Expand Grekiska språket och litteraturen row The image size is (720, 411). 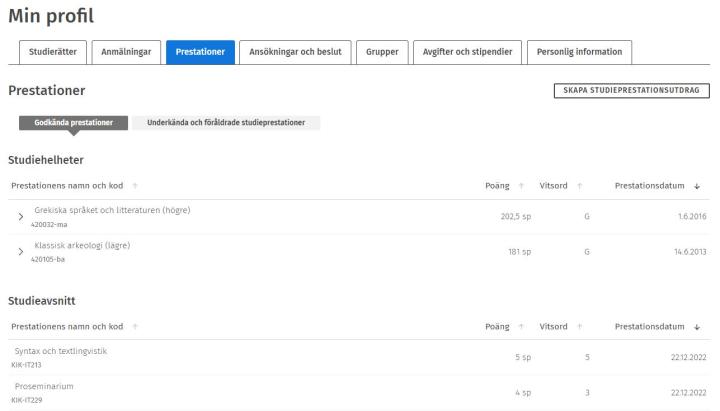pos(21,217)
